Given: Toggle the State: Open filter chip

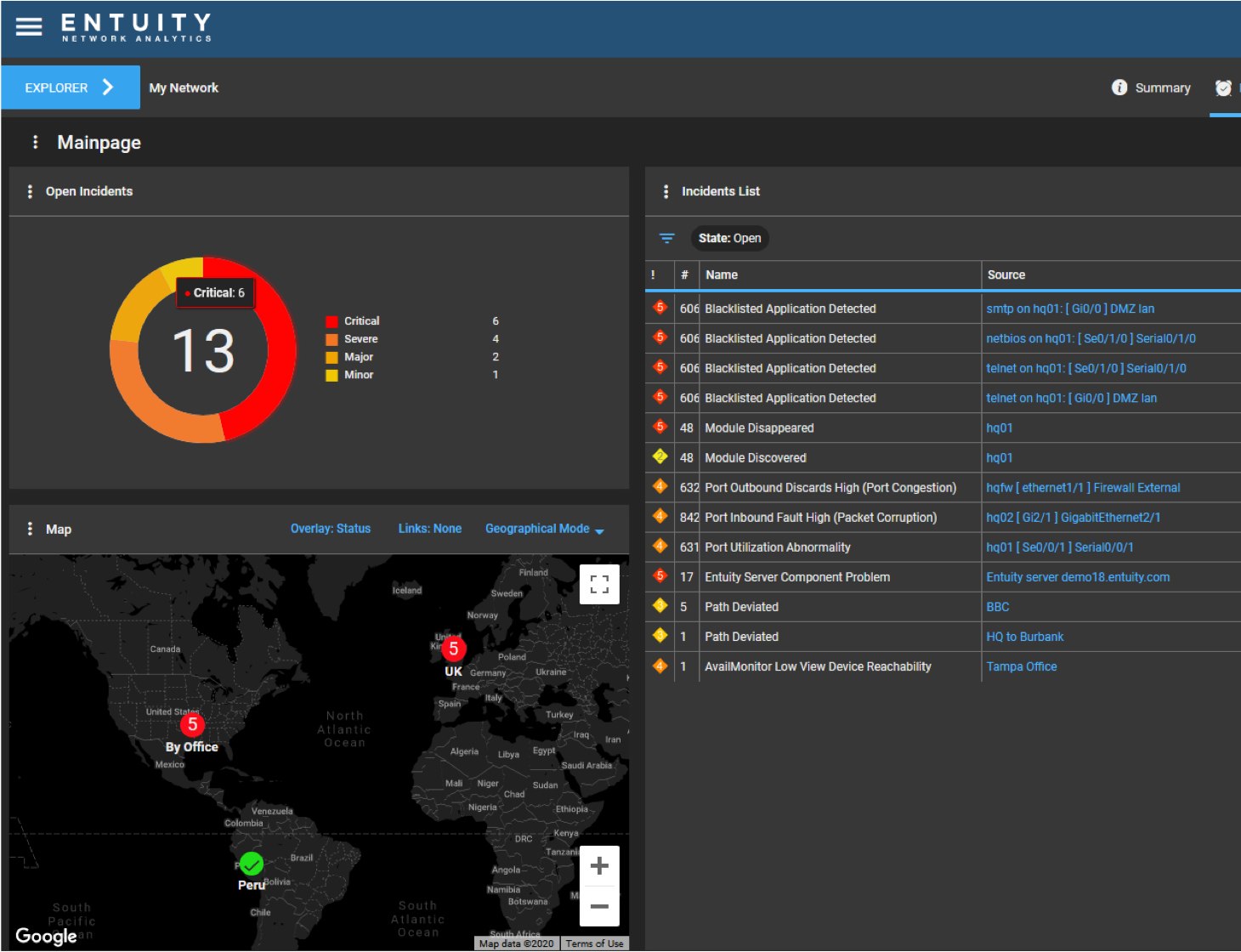Looking at the screenshot, I should tap(730, 238).
